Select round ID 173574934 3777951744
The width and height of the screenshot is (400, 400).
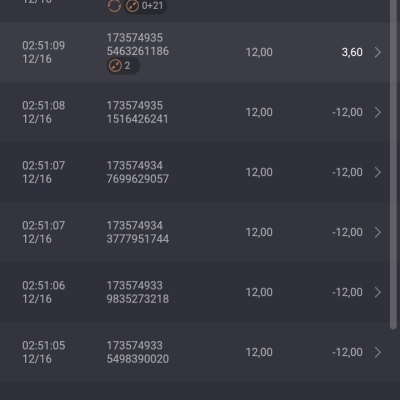[x=138, y=232]
